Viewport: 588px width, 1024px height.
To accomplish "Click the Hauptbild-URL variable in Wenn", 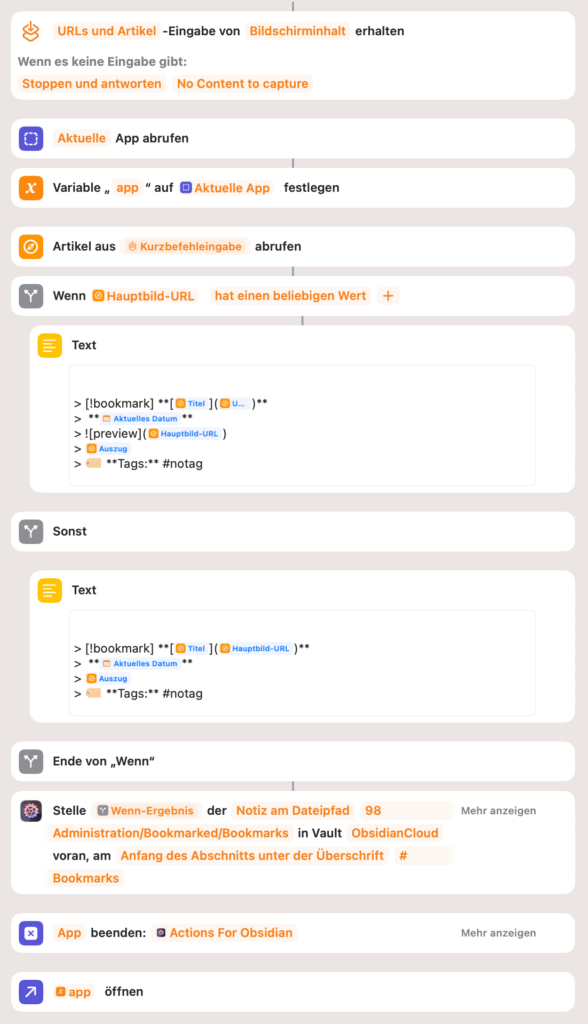I will pyautogui.click(x=144, y=296).
